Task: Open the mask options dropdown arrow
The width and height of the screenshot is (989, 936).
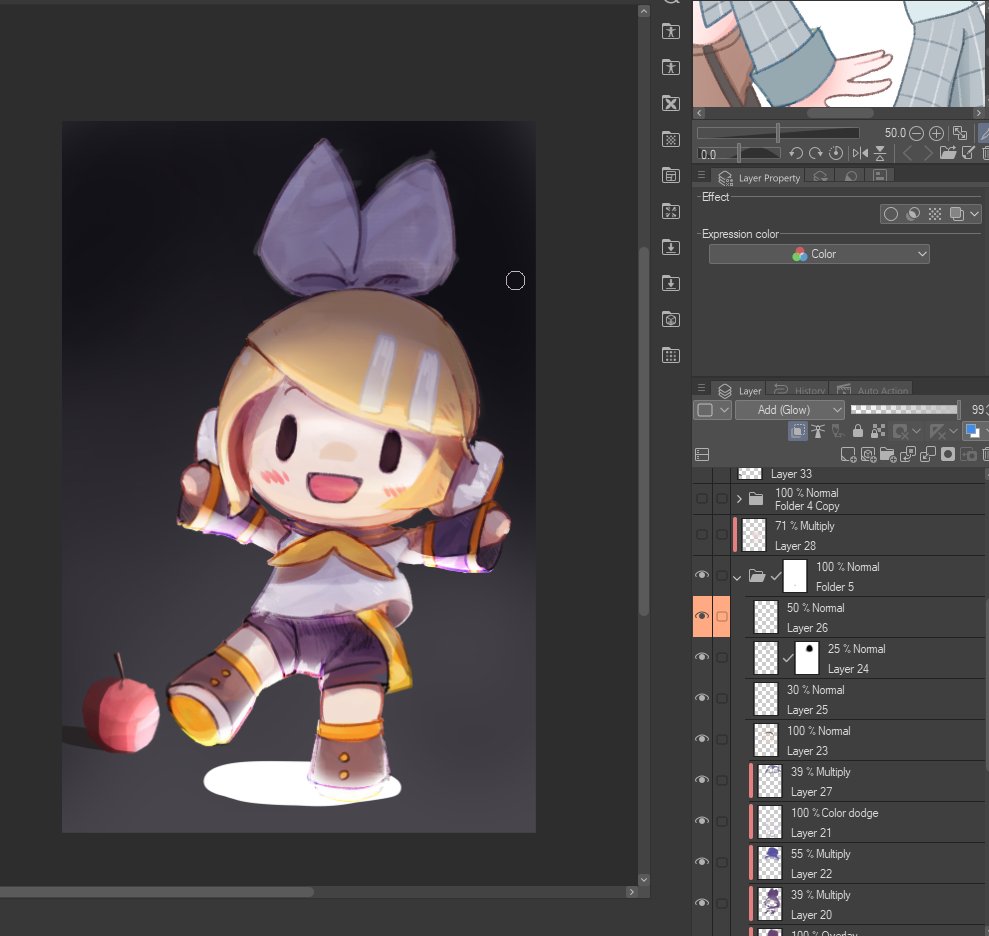Action: pos(916,431)
